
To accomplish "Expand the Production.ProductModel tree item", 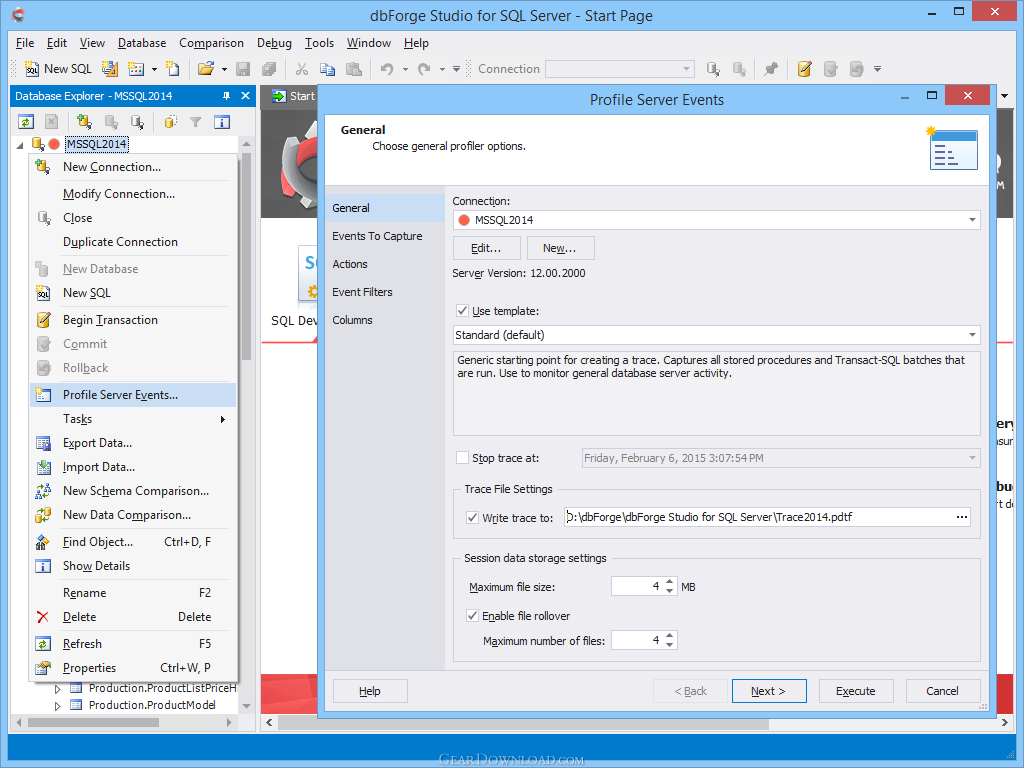I will 57,705.
